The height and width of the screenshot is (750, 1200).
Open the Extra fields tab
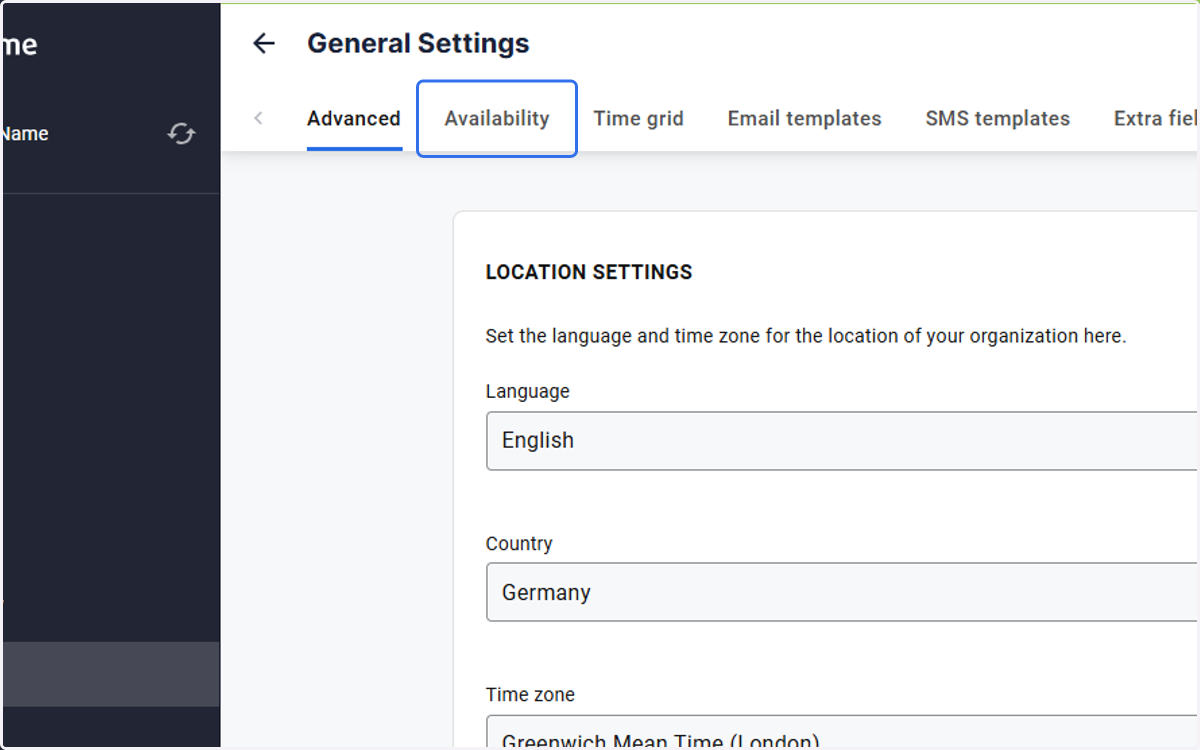pos(1155,118)
